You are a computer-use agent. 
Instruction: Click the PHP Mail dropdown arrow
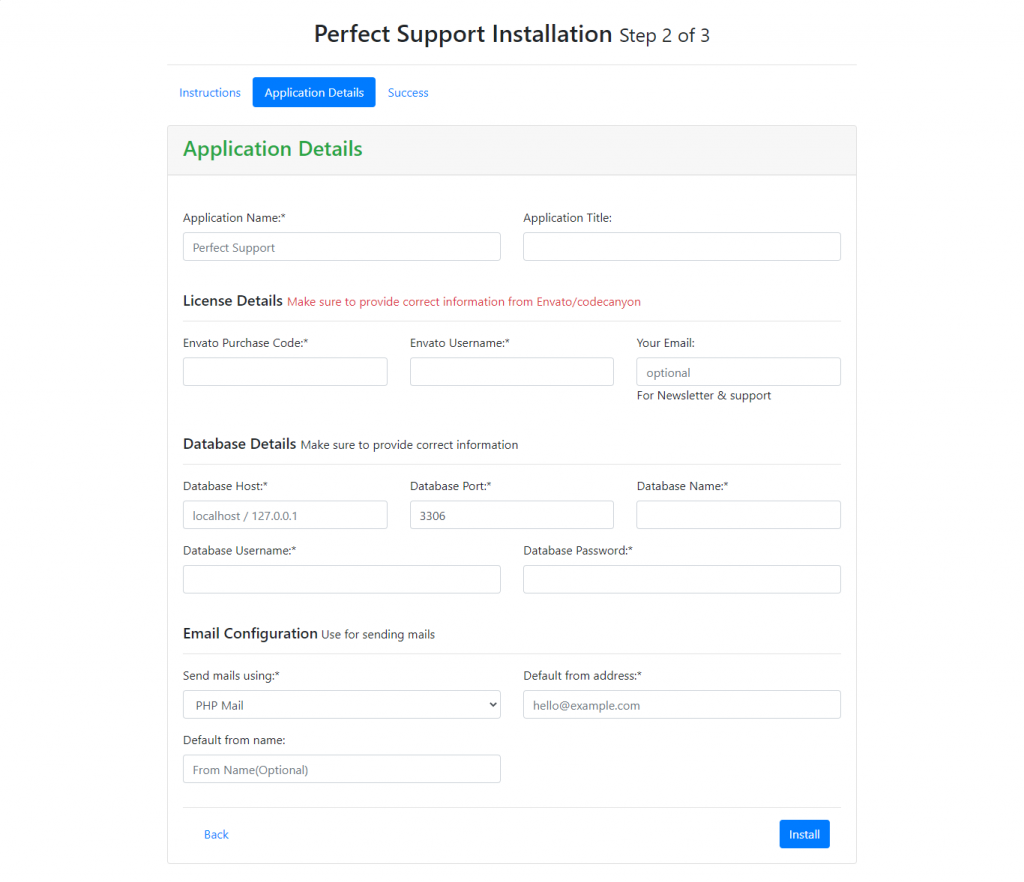click(x=493, y=705)
